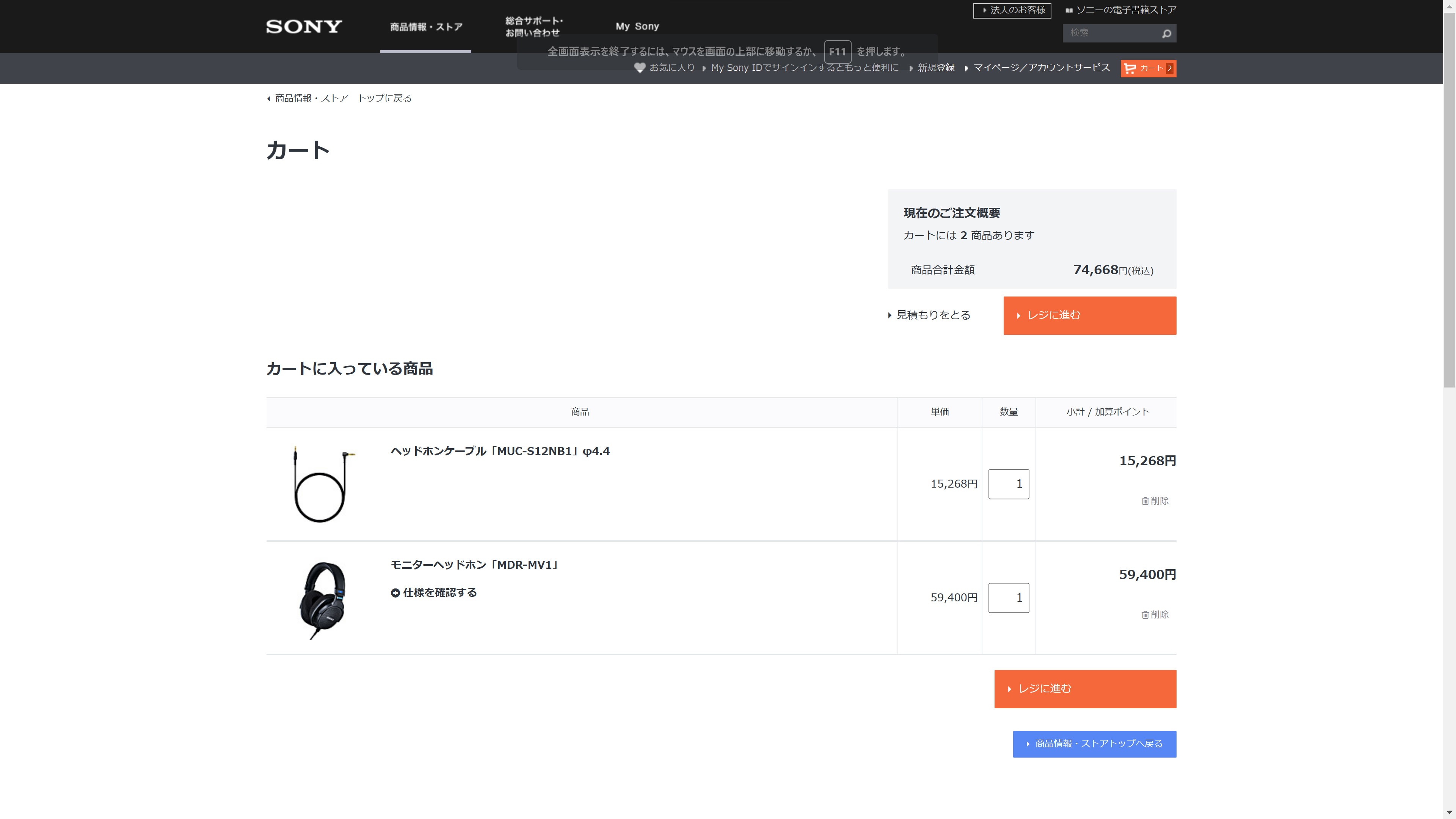1456x819 pixels.
Task: Click 現在のご注文概要 heading
Action: pyautogui.click(x=952, y=213)
